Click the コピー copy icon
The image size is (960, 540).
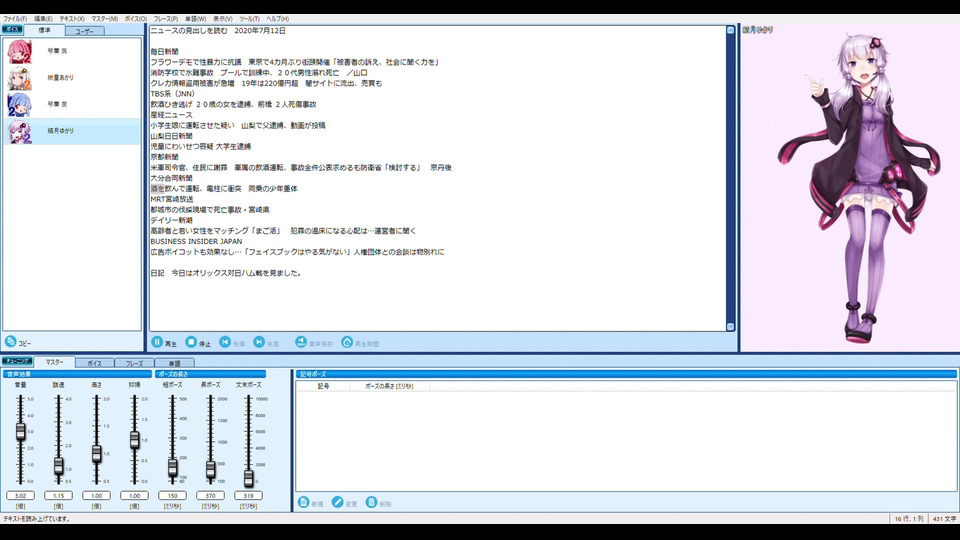[10, 342]
